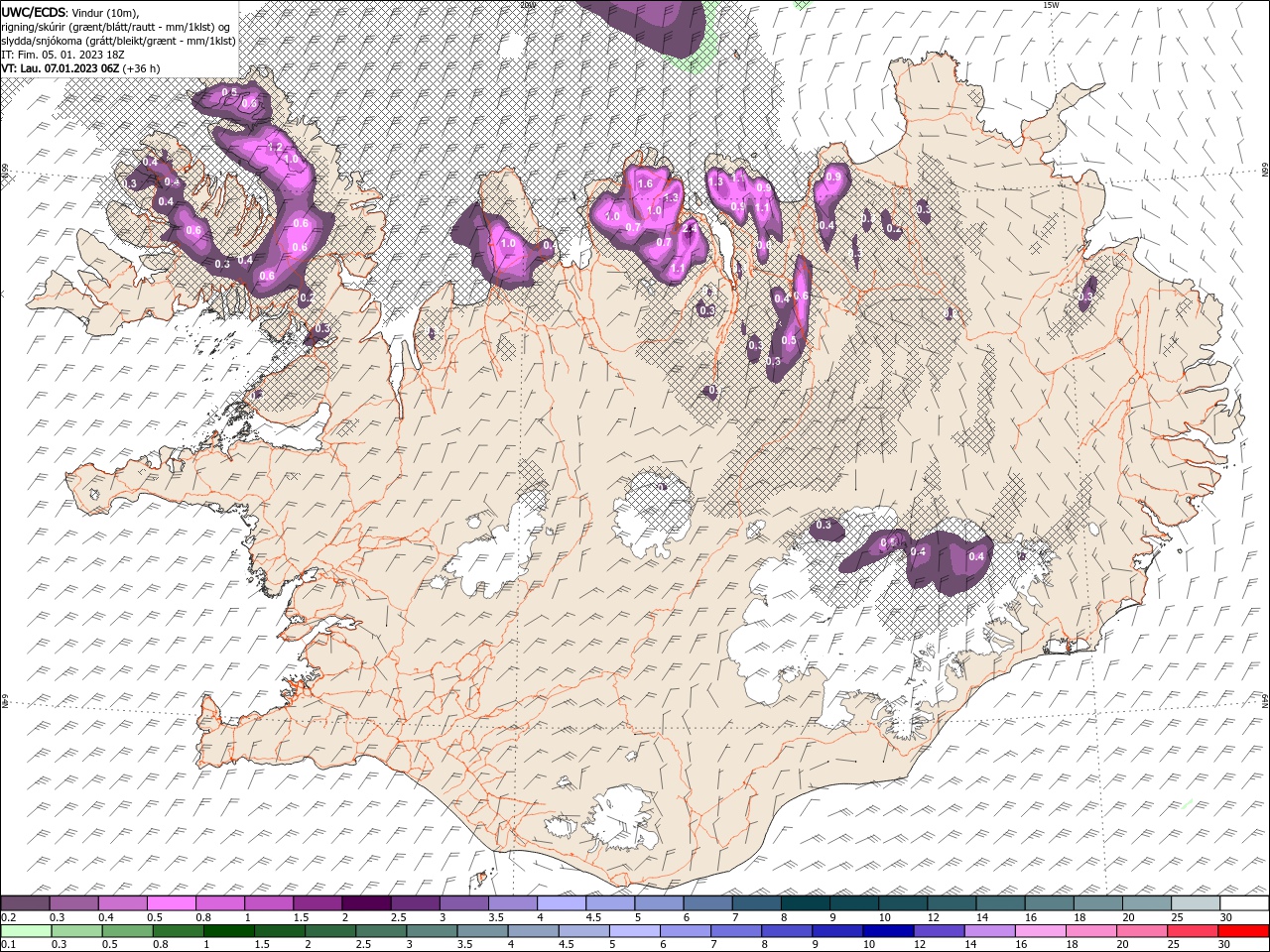
Task: Pick the 2 deep purple swatch in upper scale
Action: [366, 903]
